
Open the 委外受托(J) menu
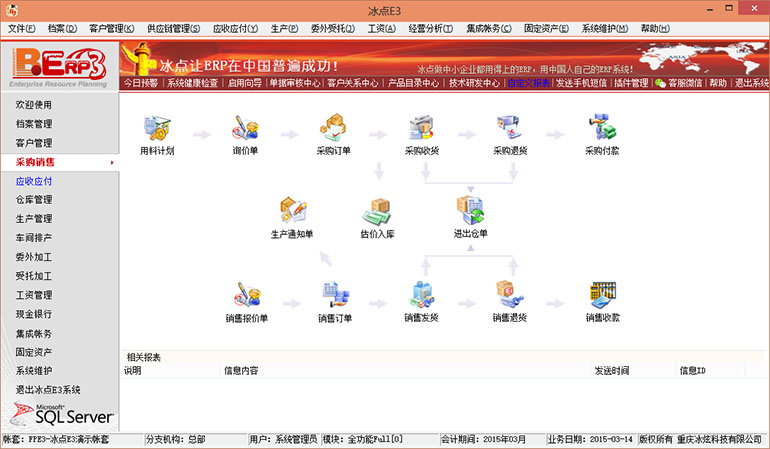coord(333,28)
